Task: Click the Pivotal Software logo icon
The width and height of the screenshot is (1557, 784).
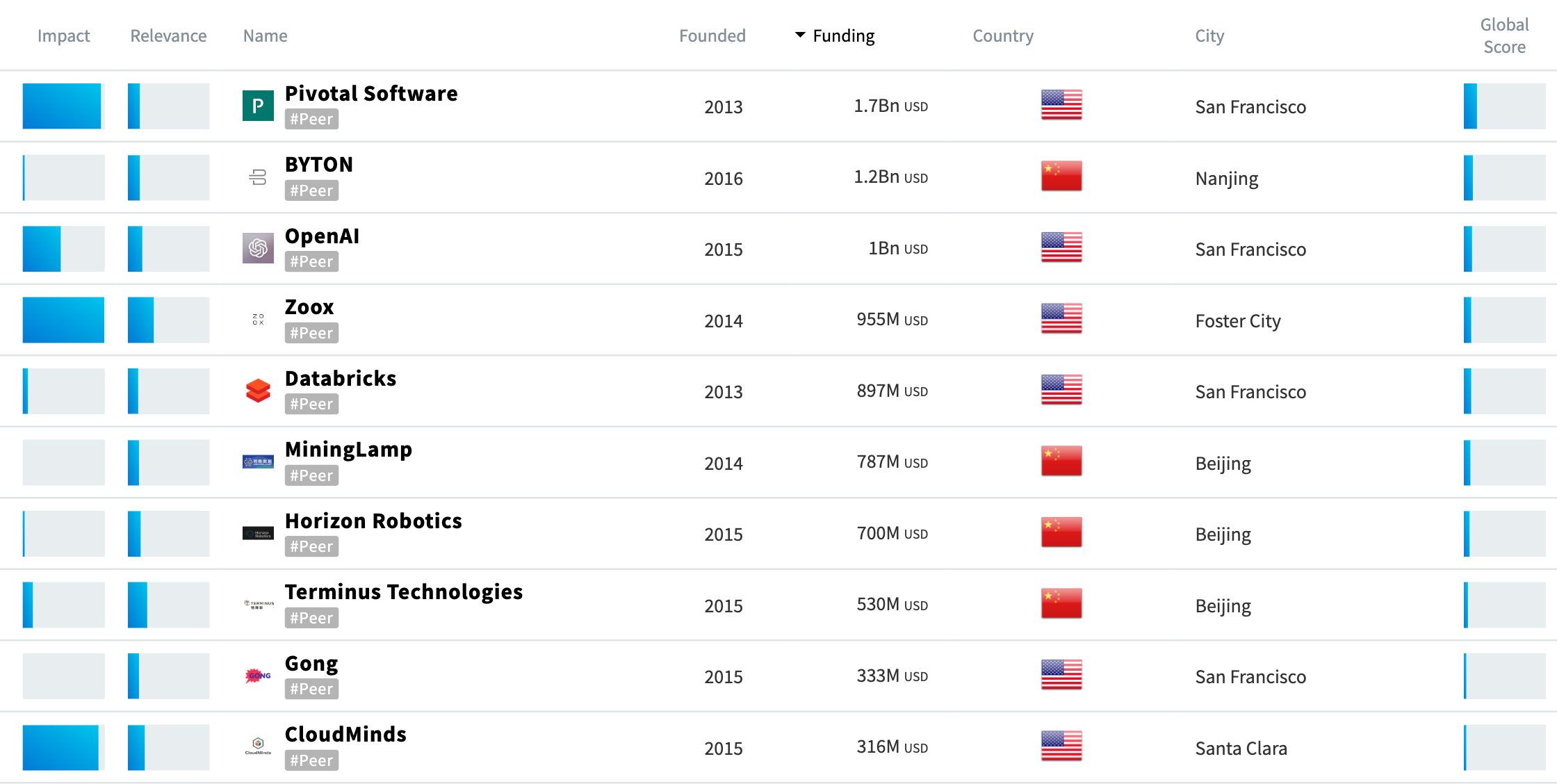Action: coord(257,106)
